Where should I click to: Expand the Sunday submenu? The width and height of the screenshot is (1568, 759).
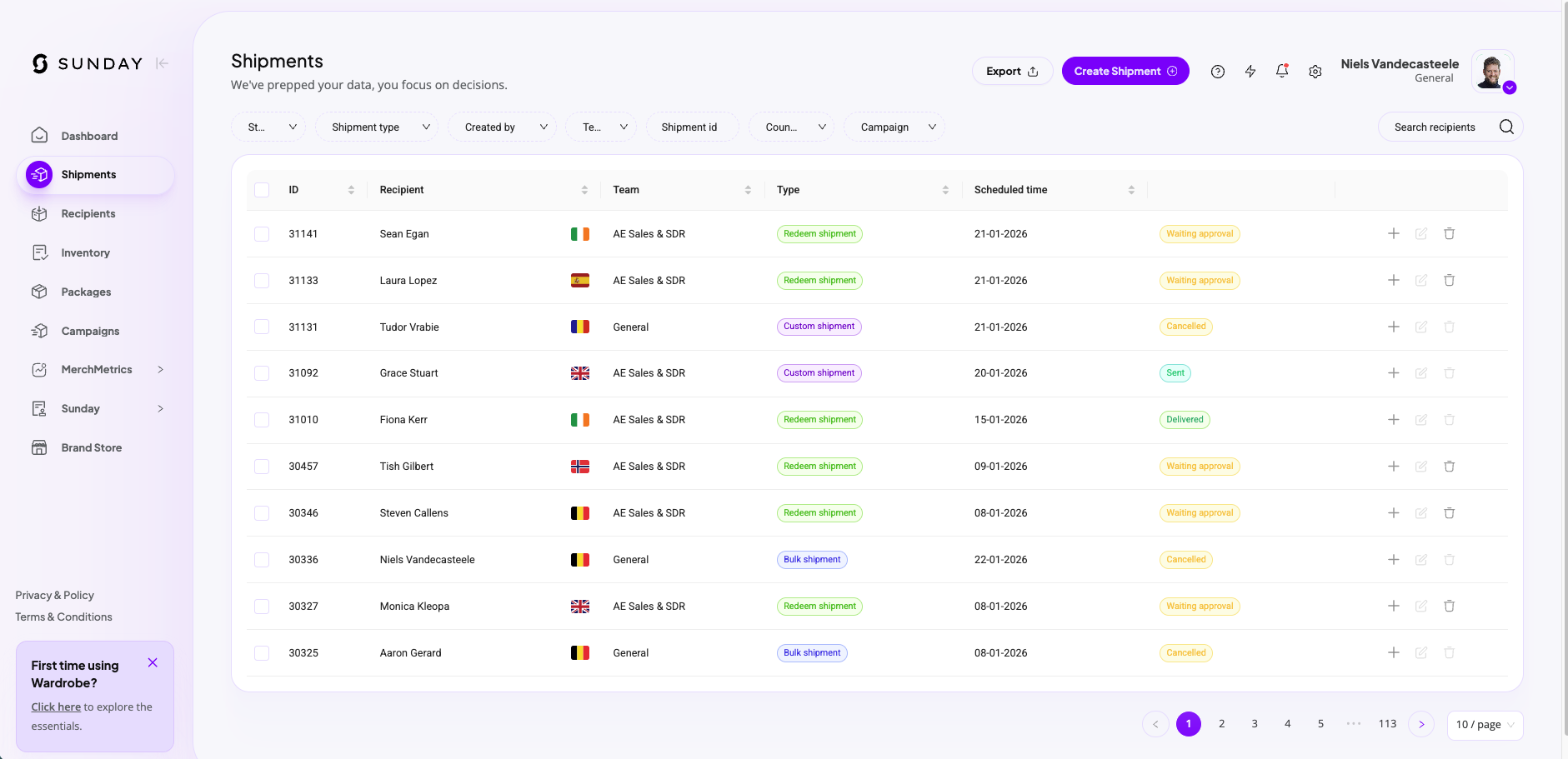161,408
